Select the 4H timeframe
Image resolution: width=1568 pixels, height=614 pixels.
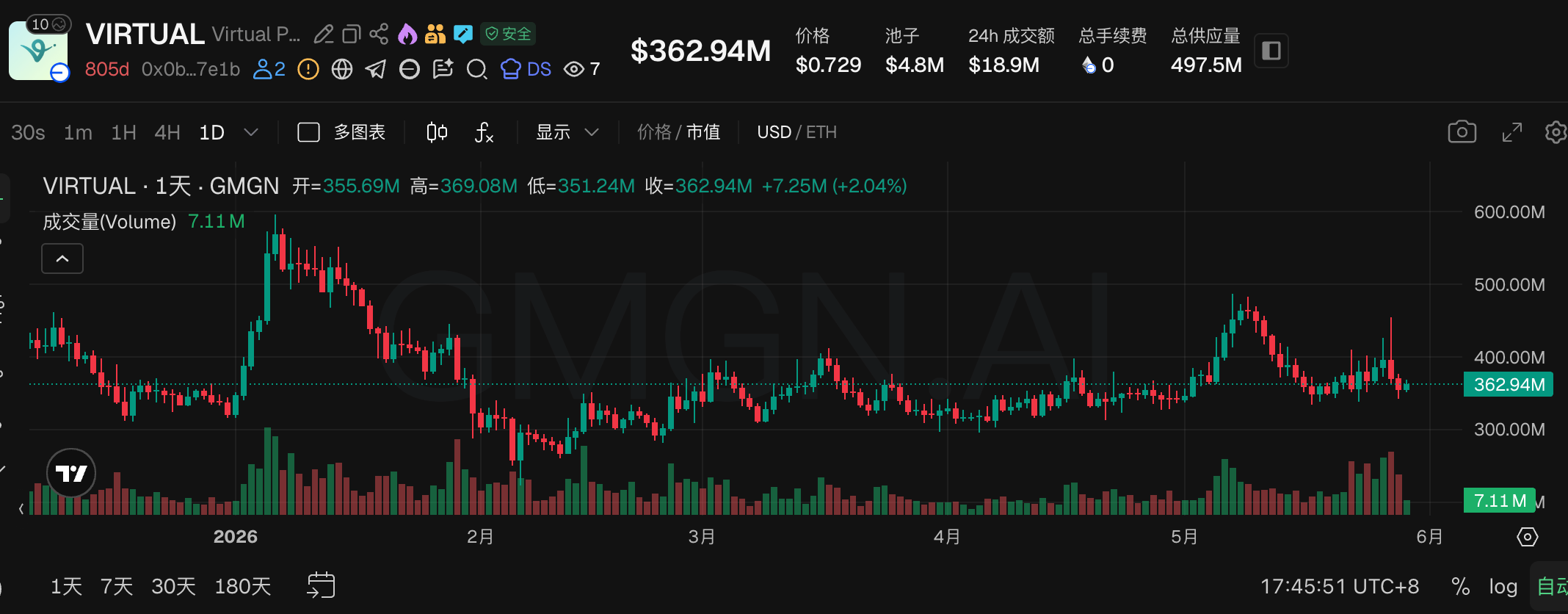167,132
